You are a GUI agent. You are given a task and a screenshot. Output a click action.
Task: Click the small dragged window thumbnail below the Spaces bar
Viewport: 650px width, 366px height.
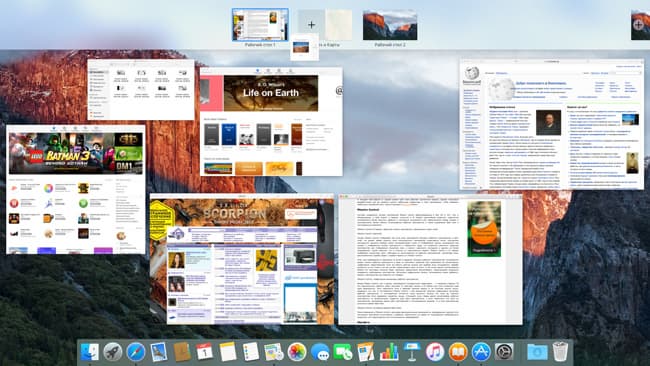pyautogui.click(x=305, y=48)
